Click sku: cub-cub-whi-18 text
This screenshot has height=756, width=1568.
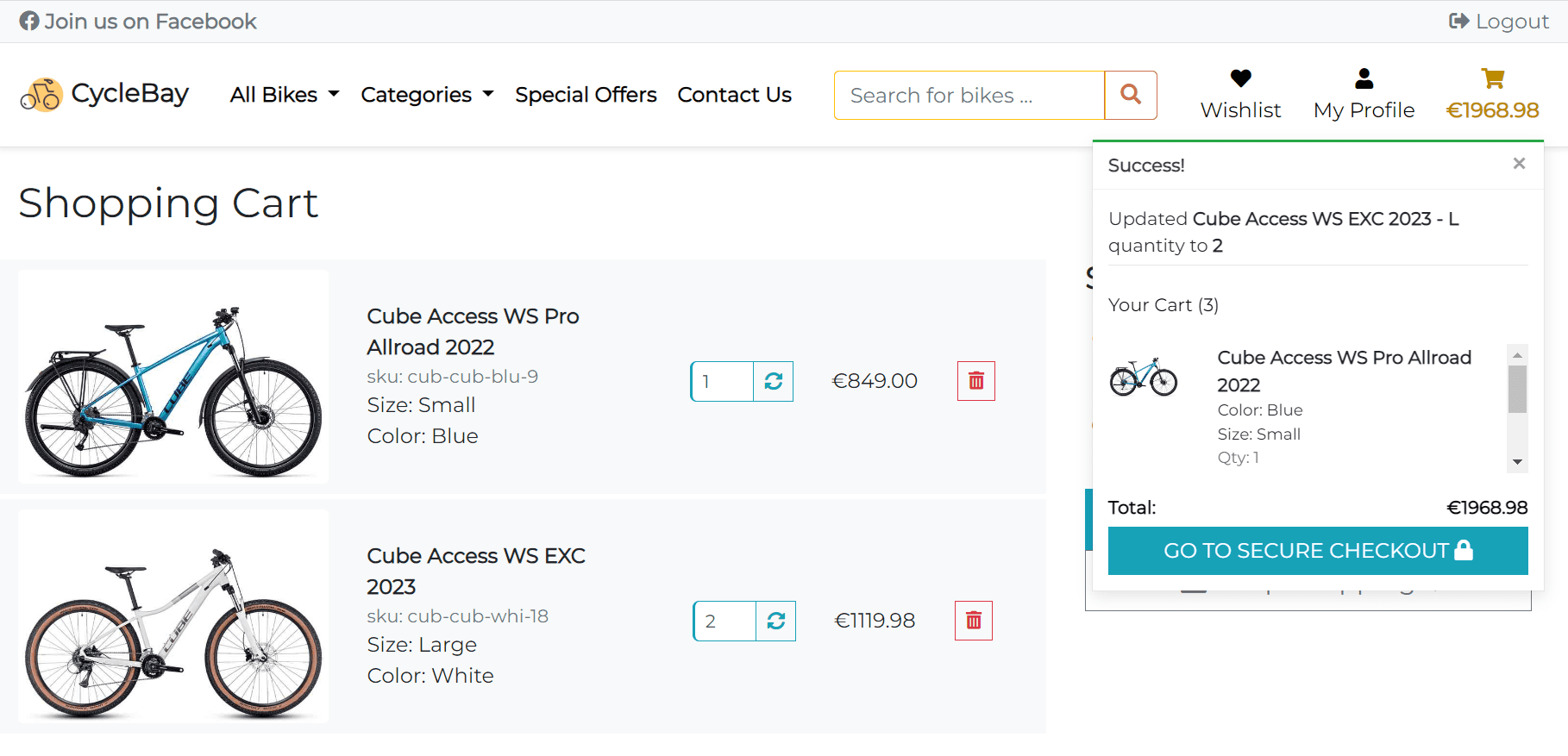click(457, 615)
